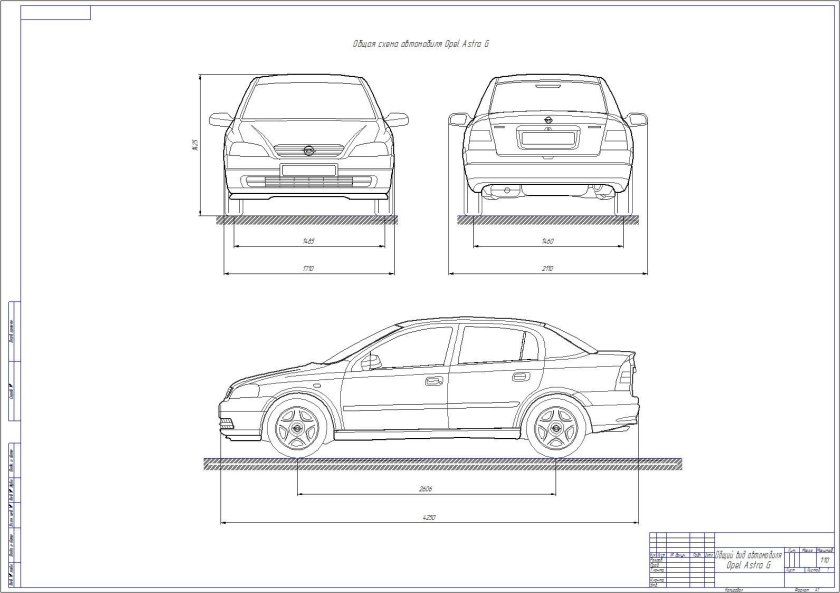Image resolution: width=840 pixels, height=593 pixels.
Task: Select the 1770 width dimension under the front view
Action: coord(310,268)
